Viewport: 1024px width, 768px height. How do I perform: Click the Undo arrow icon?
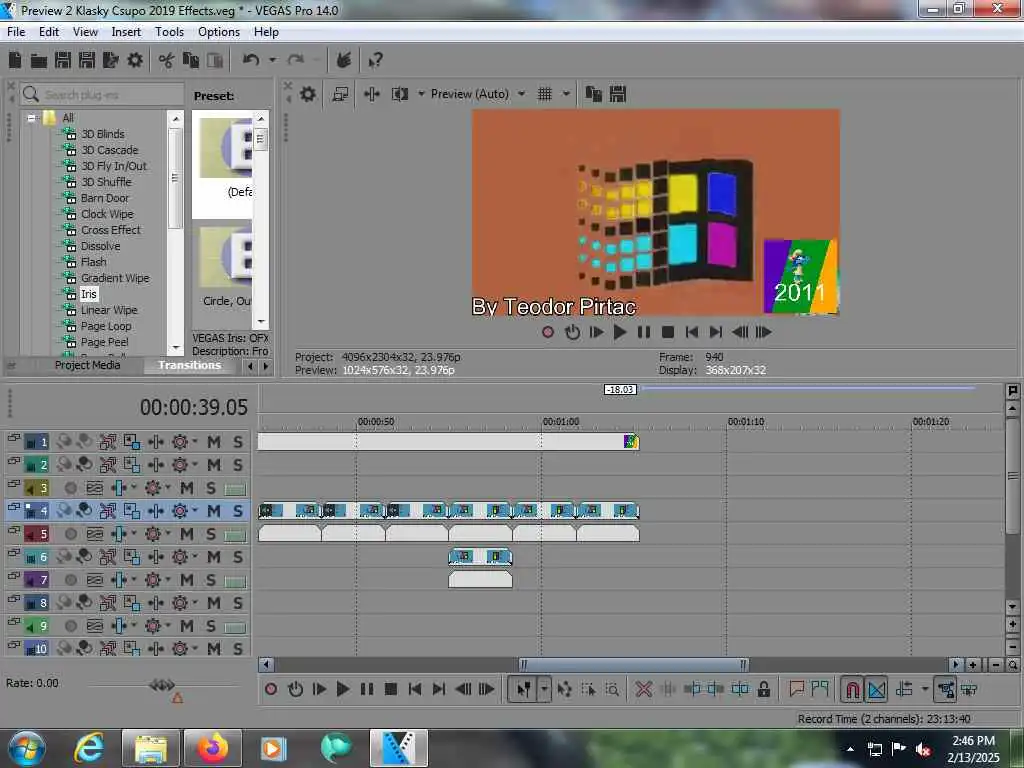(x=251, y=61)
